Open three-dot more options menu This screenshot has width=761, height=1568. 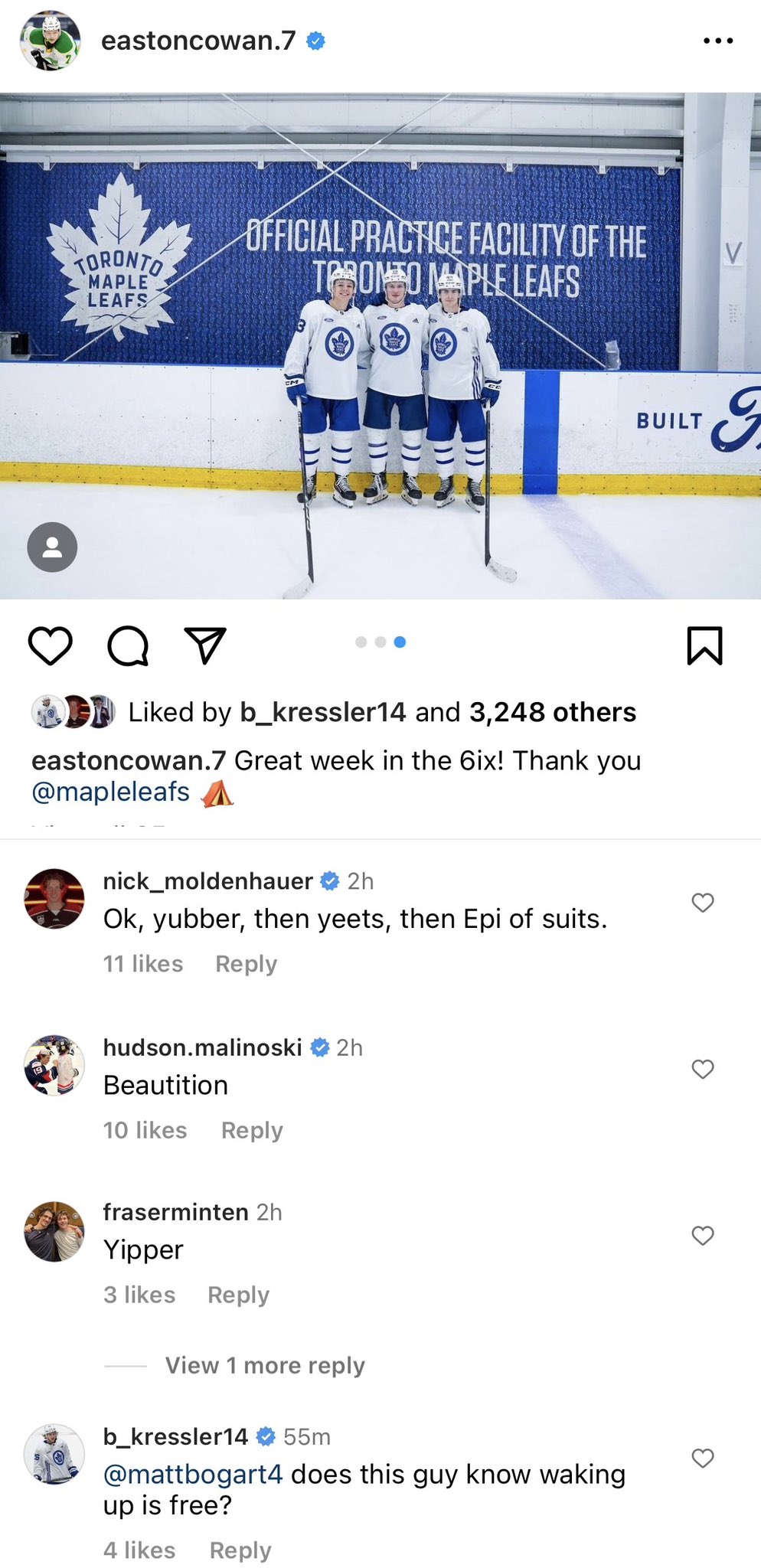click(x=718, y=41)
